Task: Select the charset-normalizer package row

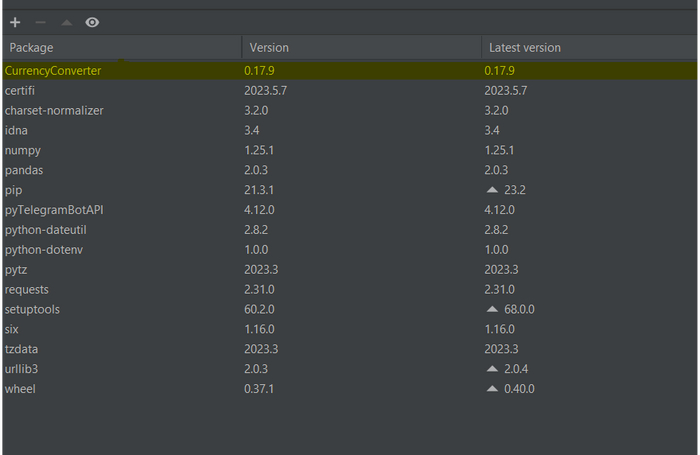Action: point(54,111)
